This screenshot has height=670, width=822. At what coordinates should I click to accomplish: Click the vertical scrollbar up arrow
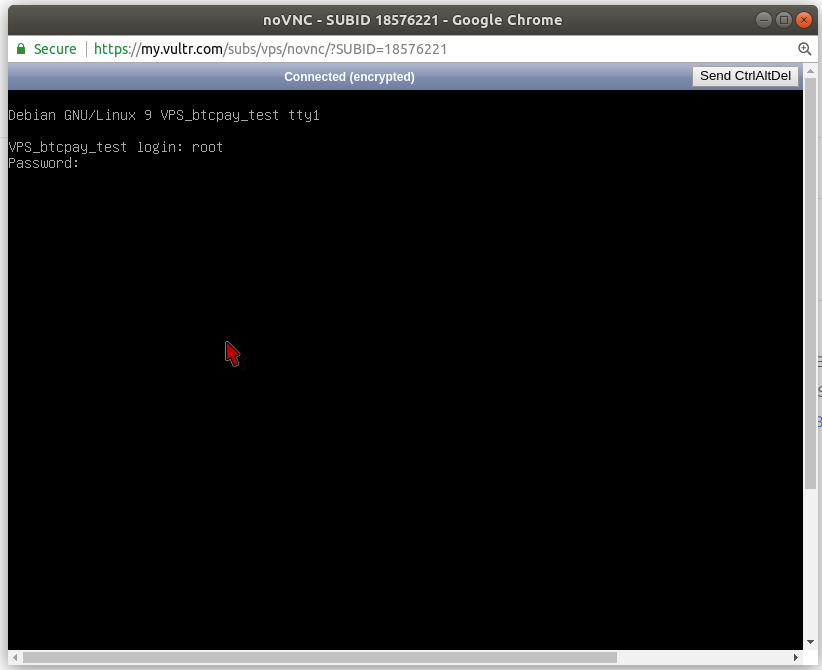pyautogui.click(x=810, y=71)
